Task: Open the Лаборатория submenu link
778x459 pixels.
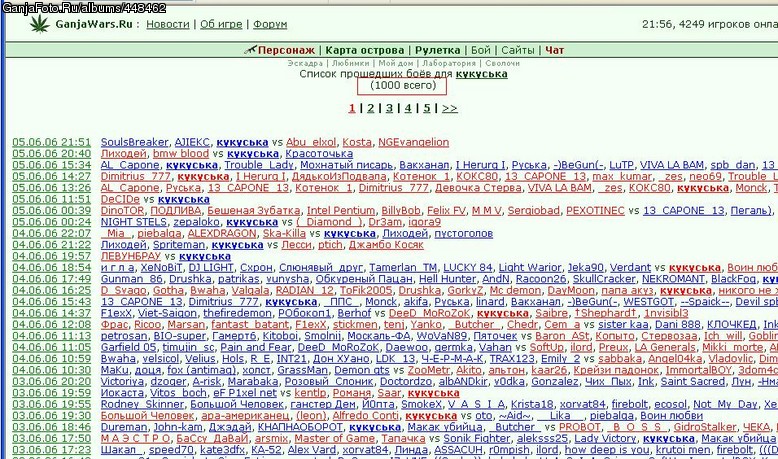Action: [449, 64]
